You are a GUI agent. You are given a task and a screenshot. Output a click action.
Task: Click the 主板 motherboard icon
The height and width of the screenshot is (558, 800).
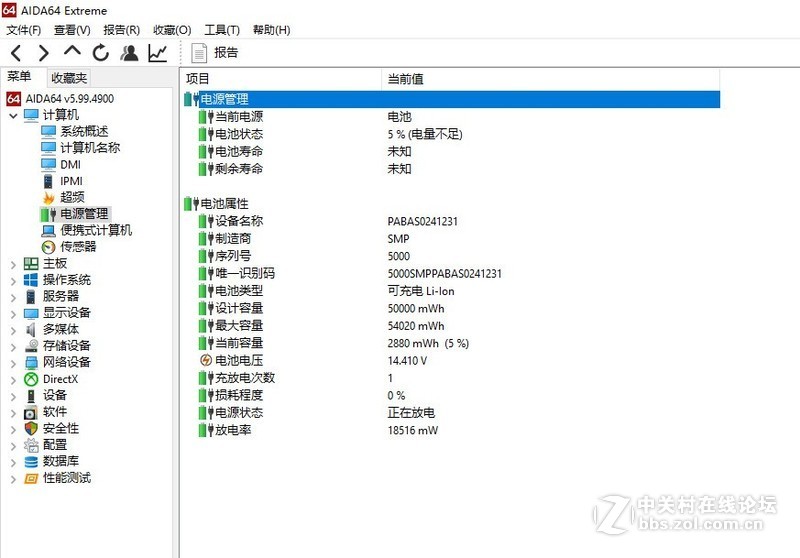pos(31,264)
